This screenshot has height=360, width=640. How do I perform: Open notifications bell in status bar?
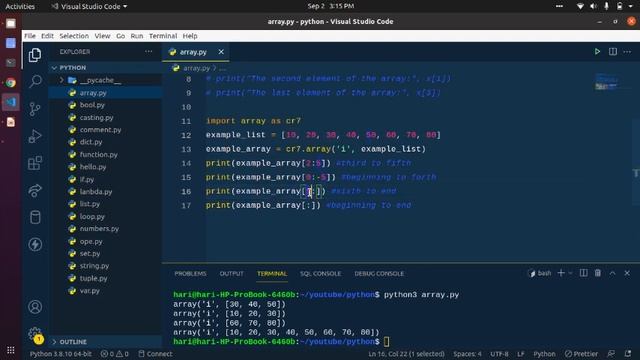point(628,353)
